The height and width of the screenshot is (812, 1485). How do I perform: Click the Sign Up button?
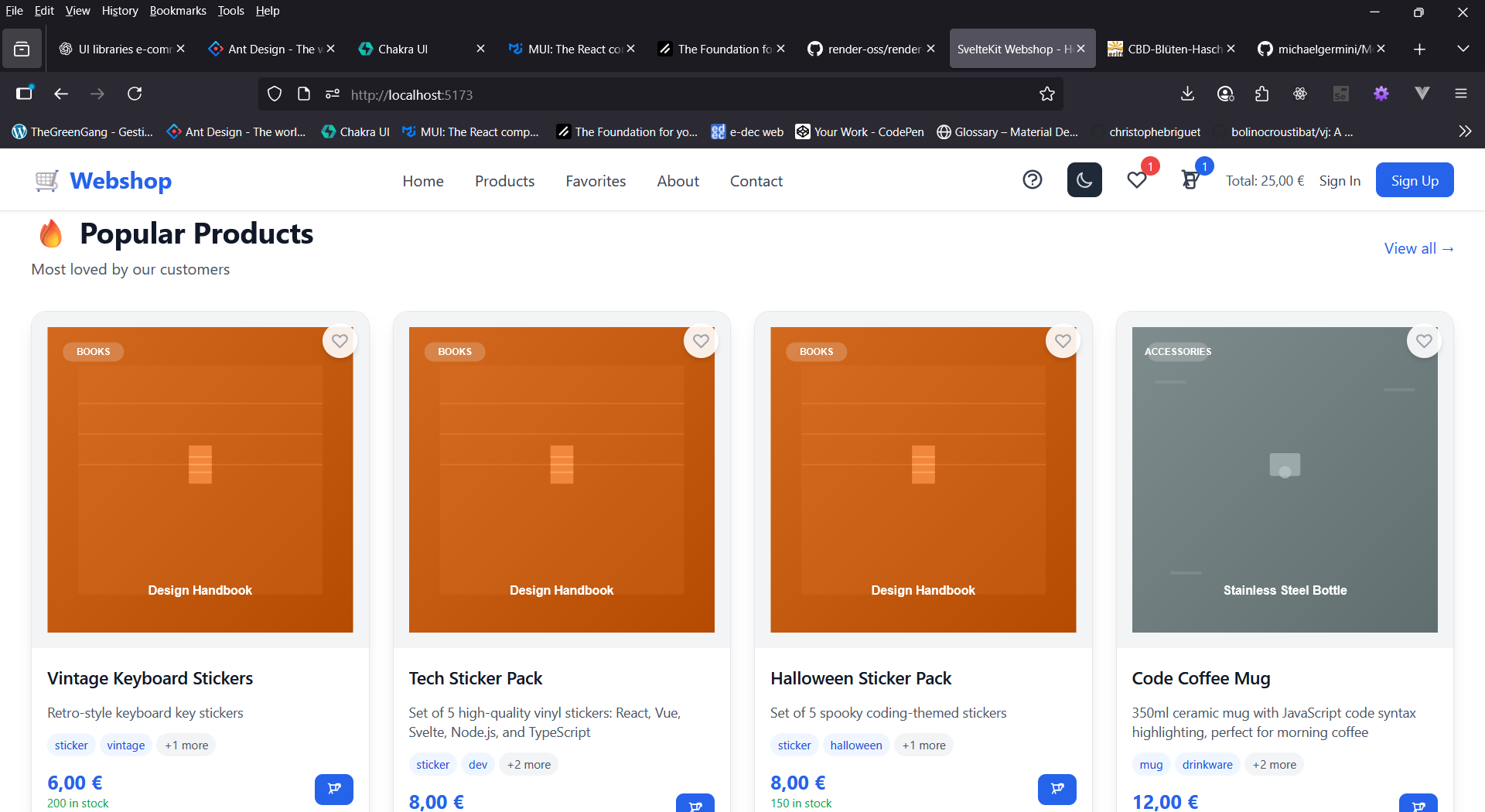(1415, 180)
